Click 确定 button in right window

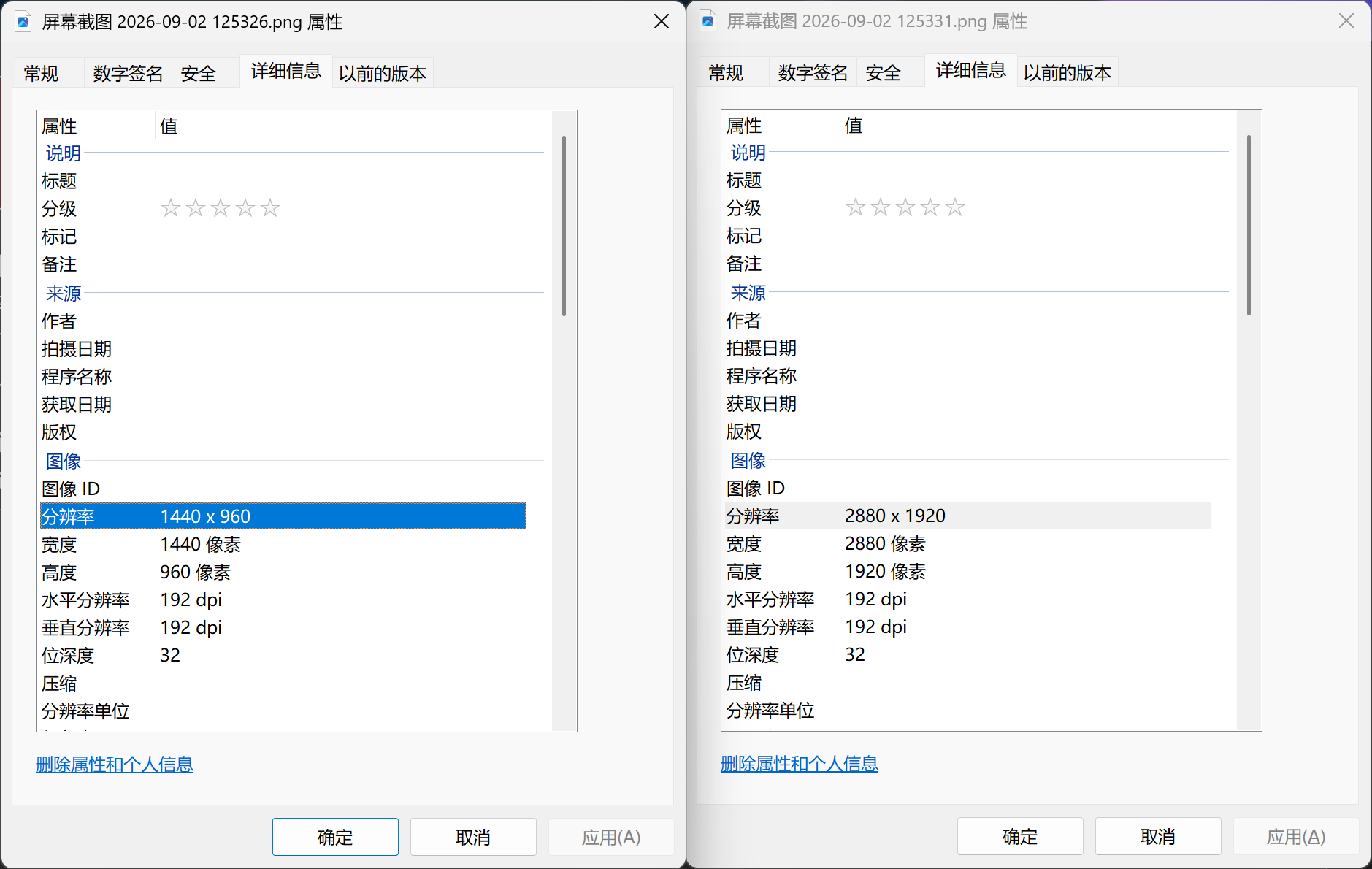[1020, 836]
